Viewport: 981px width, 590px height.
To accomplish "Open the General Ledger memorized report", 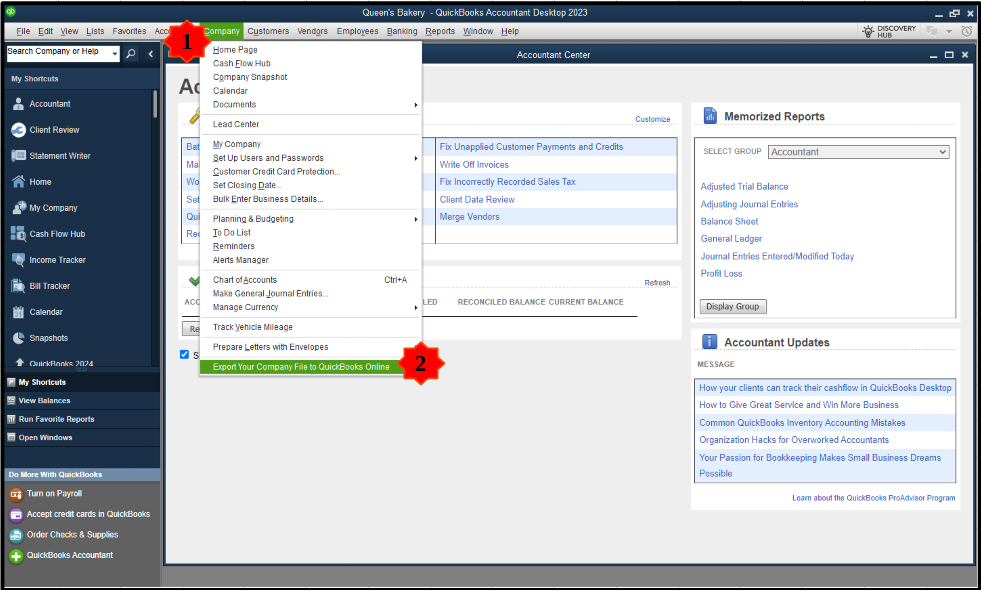I will tap(731, 239).
